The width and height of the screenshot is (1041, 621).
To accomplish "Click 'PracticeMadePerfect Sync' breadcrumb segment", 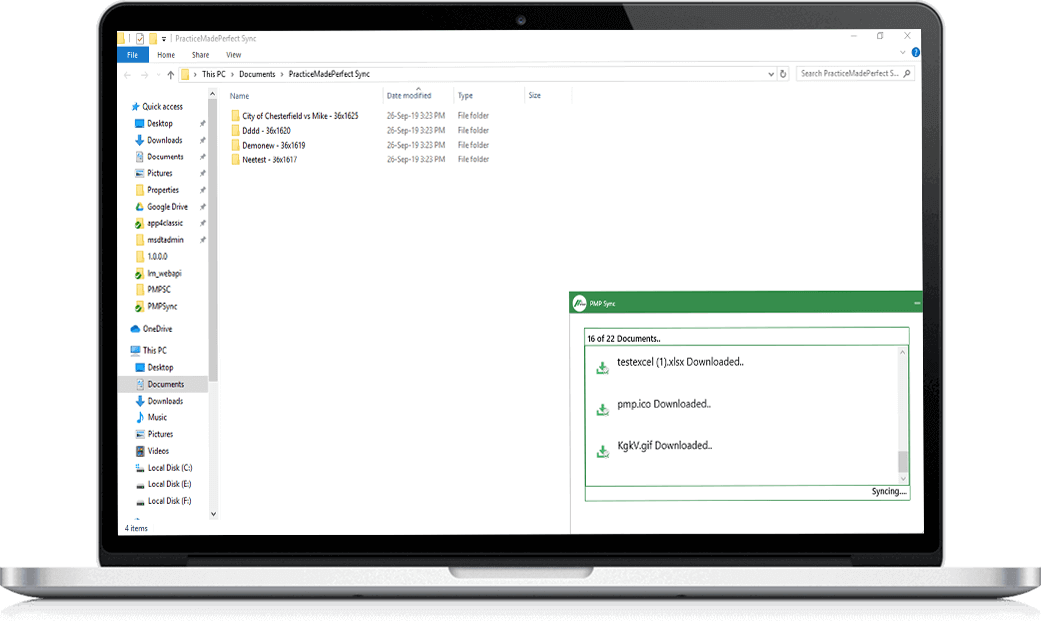I will [x=329, y=74].
